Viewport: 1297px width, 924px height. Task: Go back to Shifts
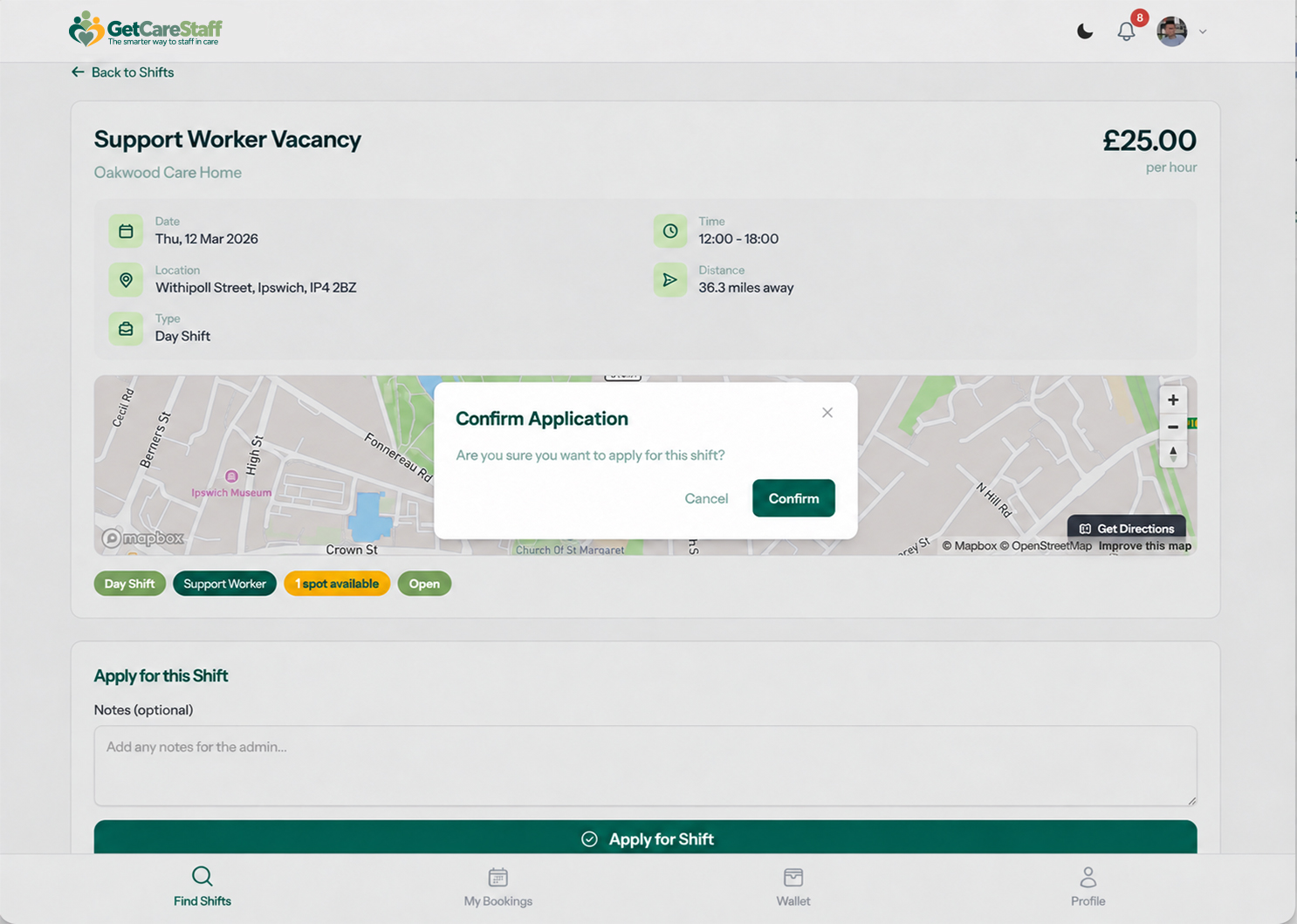122,72
